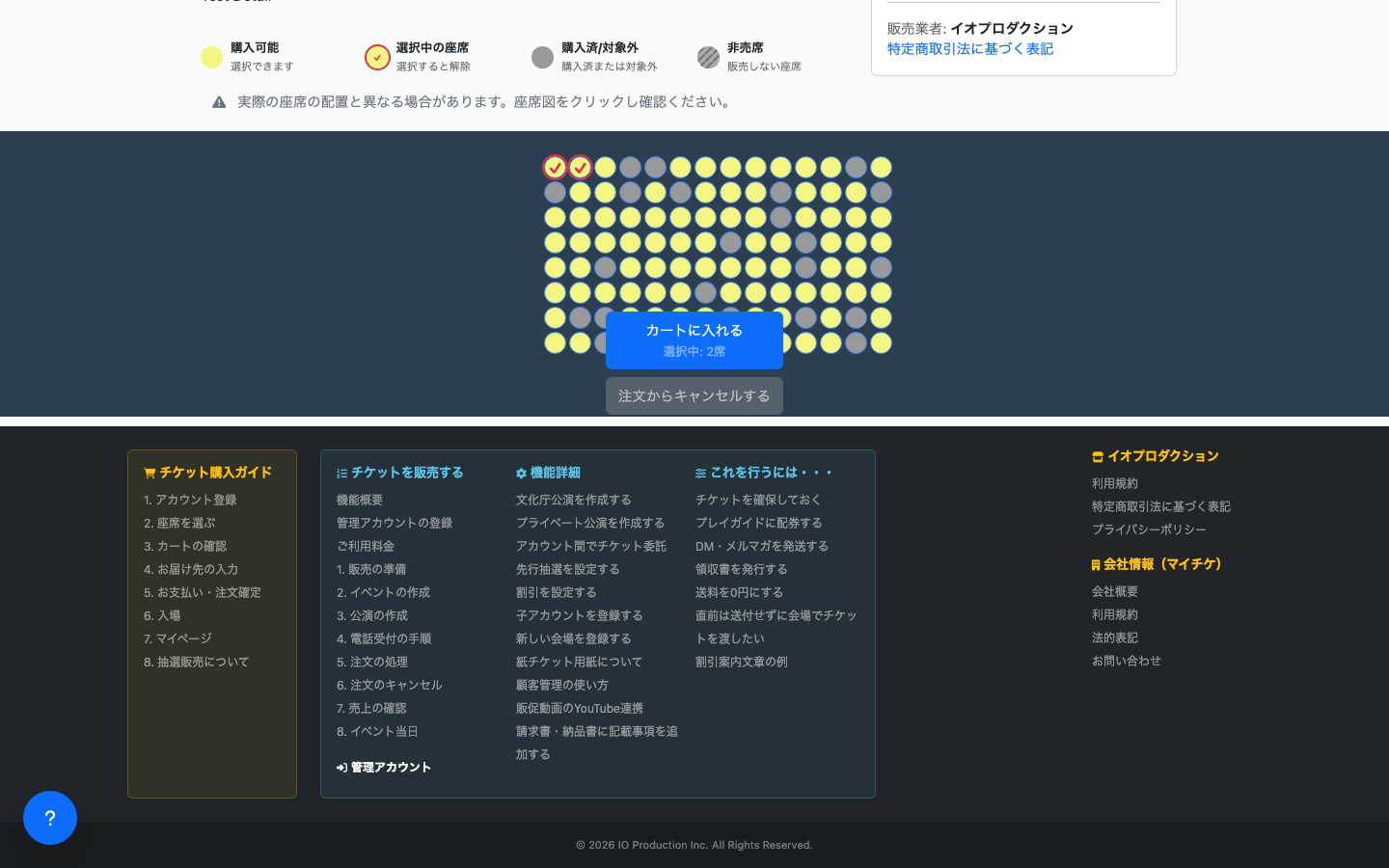Open guide step 5. お支払い・注文確定

pyautogui.click(x=203, y=592)
